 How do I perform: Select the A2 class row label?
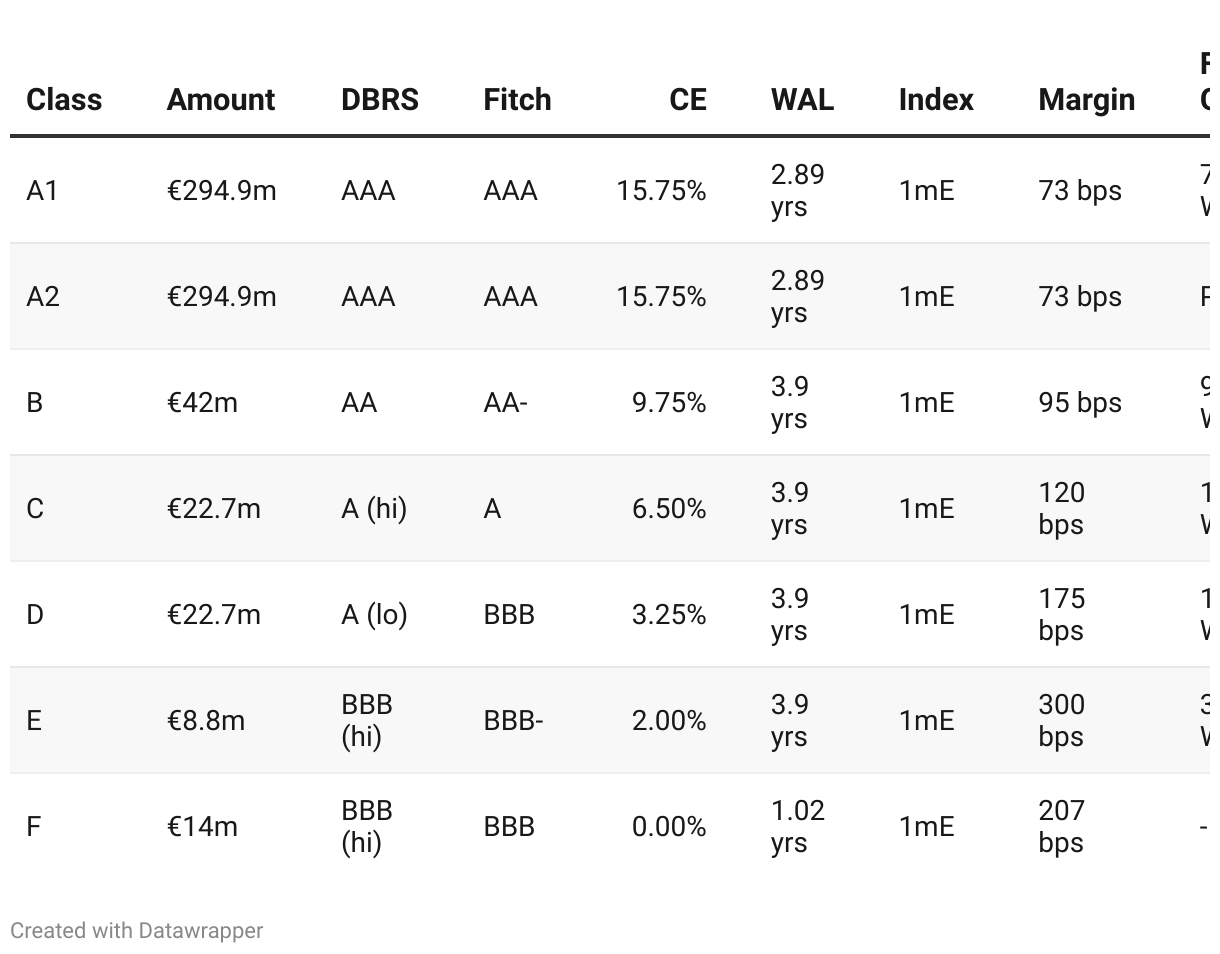43,297
